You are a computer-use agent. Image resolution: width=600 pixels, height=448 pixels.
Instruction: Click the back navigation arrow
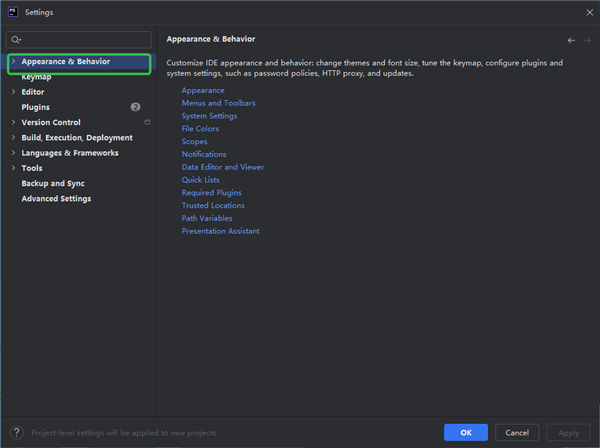(571, 40)
